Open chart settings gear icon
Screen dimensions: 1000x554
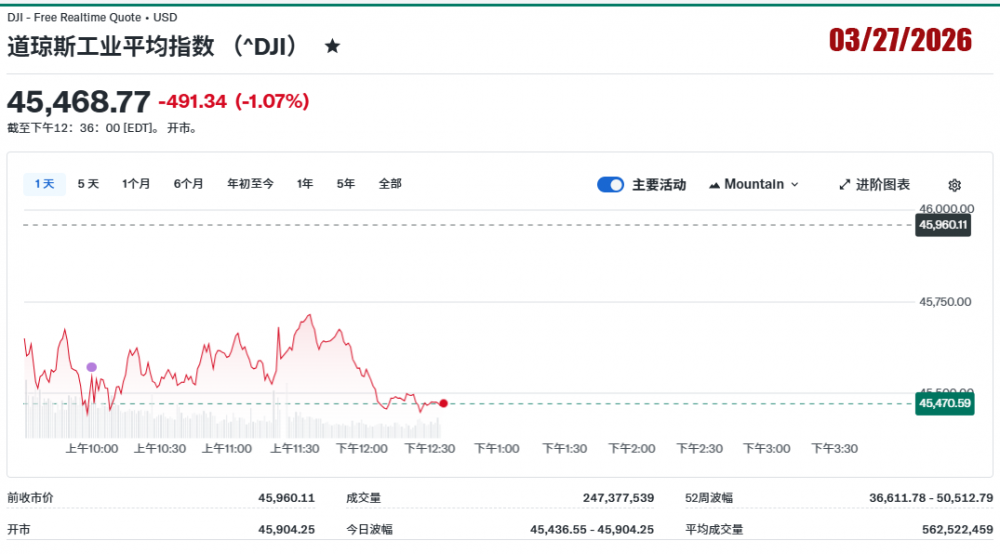954,185
